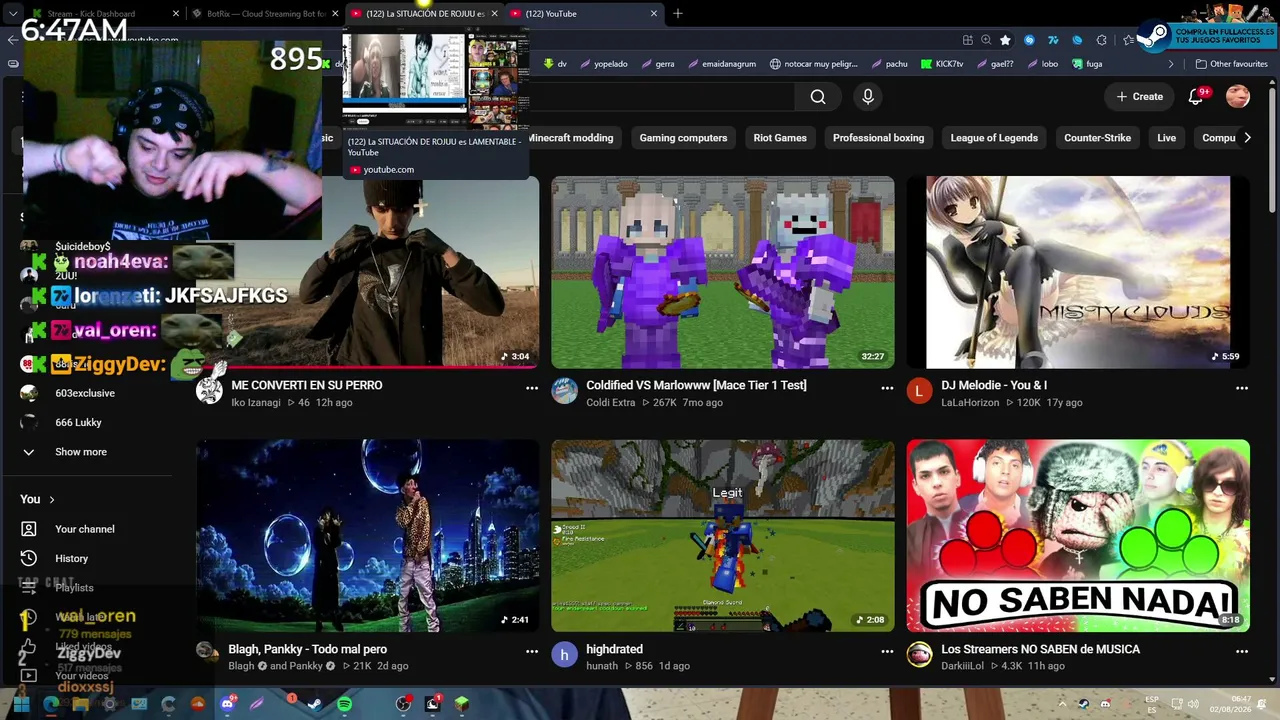The width and height of the screenshot is (1280, 720).
Task: Open options for DJ Melodie - You & I
Action: click(x=1242, y=388)
